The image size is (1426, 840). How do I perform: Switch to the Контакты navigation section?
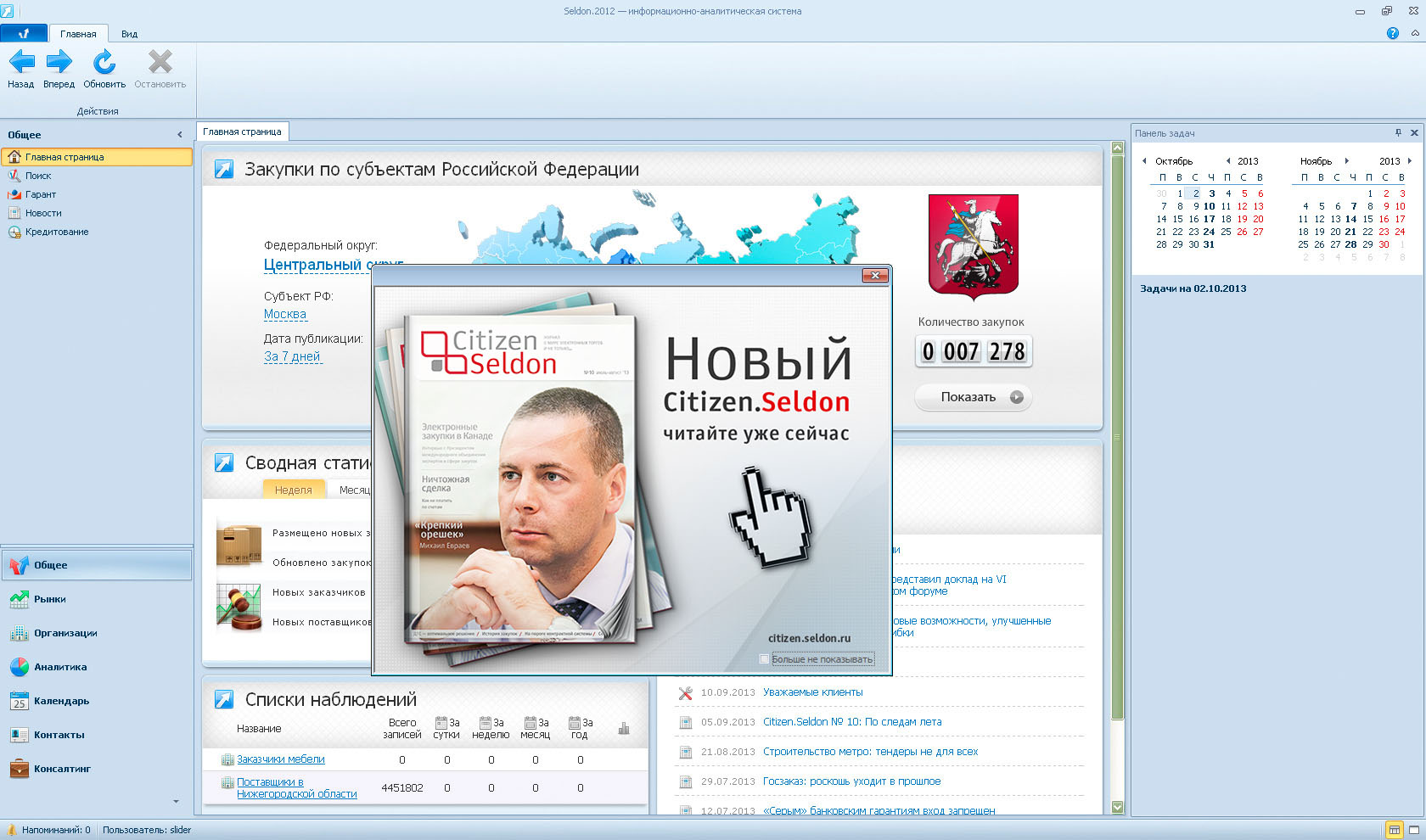pyautogui.click(x=97, y=735)
